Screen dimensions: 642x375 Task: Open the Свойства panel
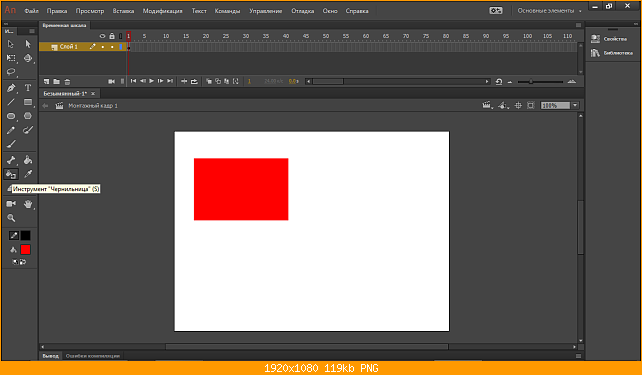coord(609,39)
